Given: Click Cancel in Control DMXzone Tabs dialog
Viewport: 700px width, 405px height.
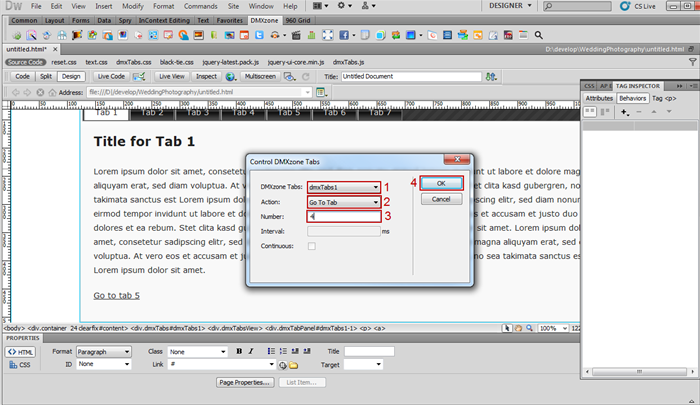Looking at the screenshot, I should (441, 199).
